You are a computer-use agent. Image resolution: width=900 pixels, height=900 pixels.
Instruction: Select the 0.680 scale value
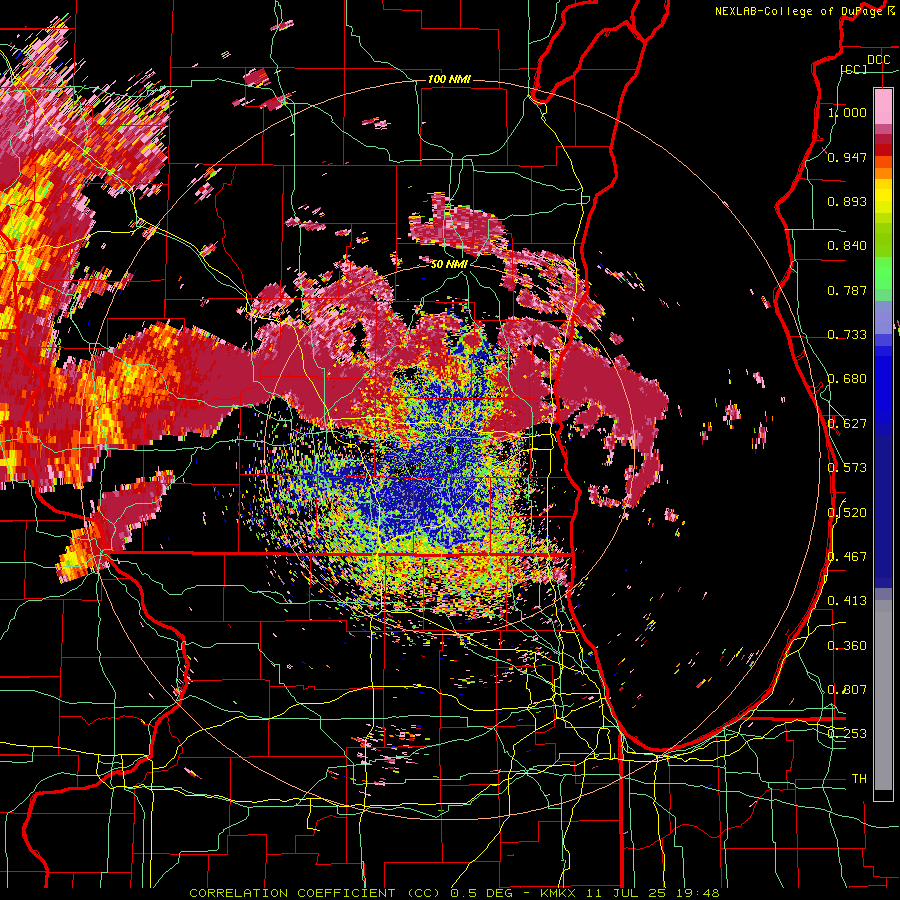tap(847, 379)
